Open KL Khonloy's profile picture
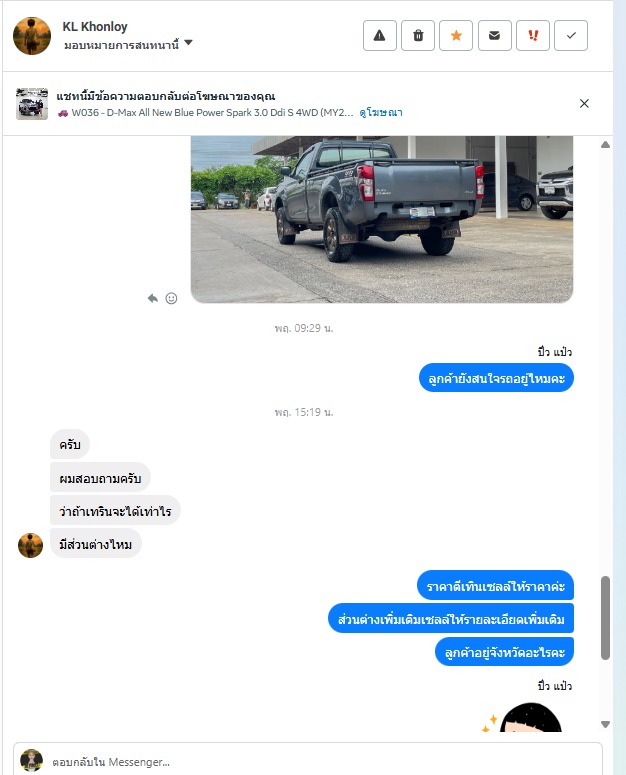626x775 pixels. [x=32, y=36]
